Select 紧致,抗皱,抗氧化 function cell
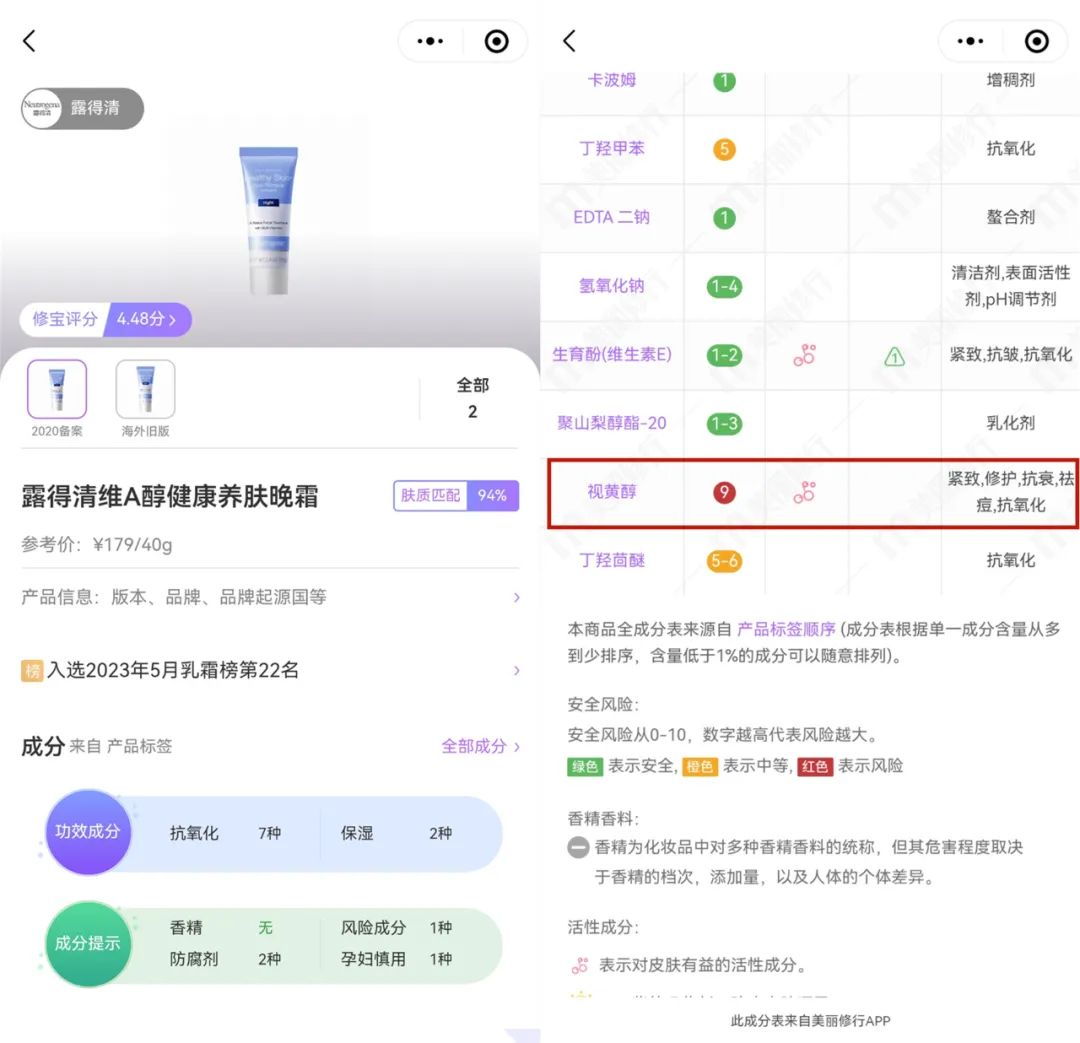Image resolution: width=1080 pixels, height=1043 pixels. [x=1010, y=355]
